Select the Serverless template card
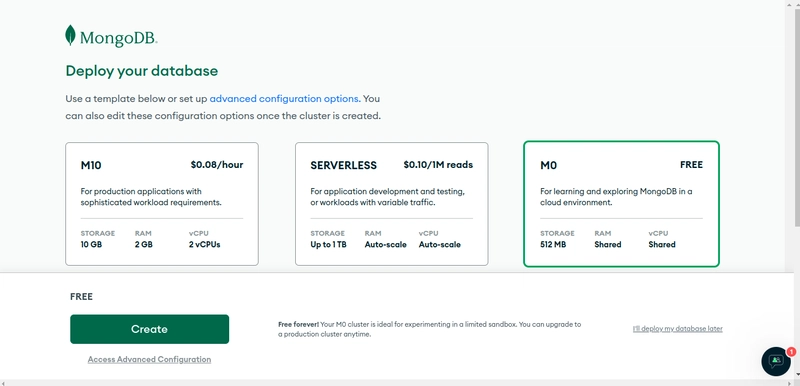This screenshot has height=386, width=800. pyautogui.click(x=391, y=204)
